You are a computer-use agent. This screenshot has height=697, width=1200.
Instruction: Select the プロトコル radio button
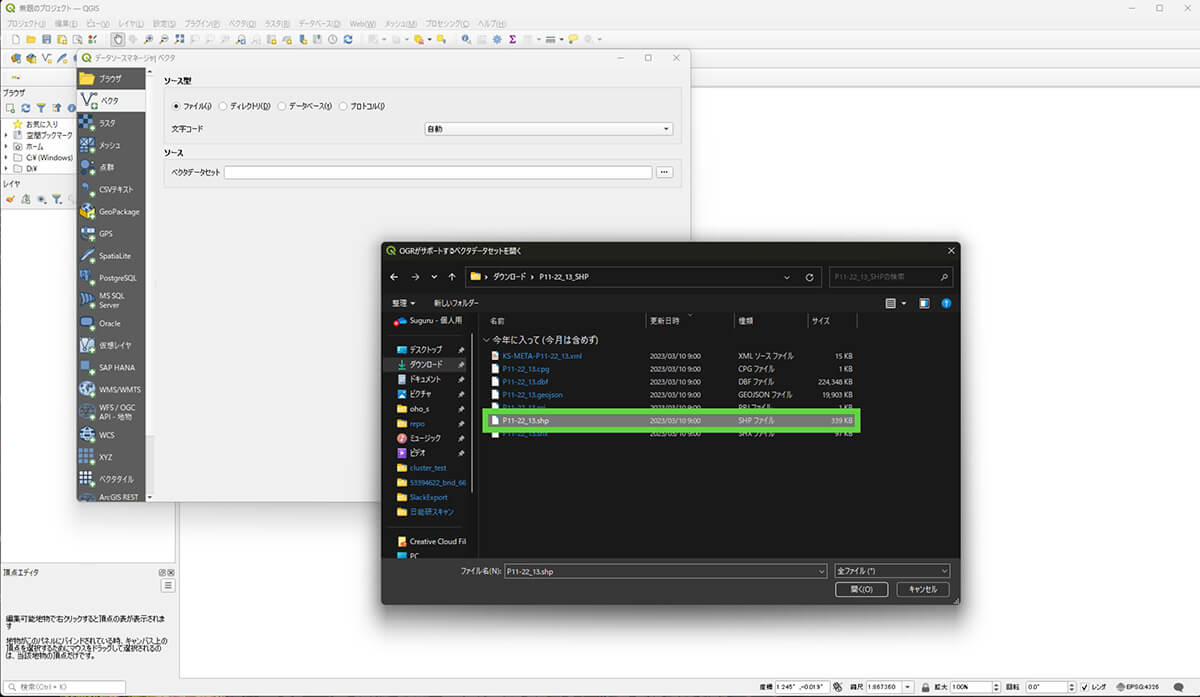[x=344, y=106]
